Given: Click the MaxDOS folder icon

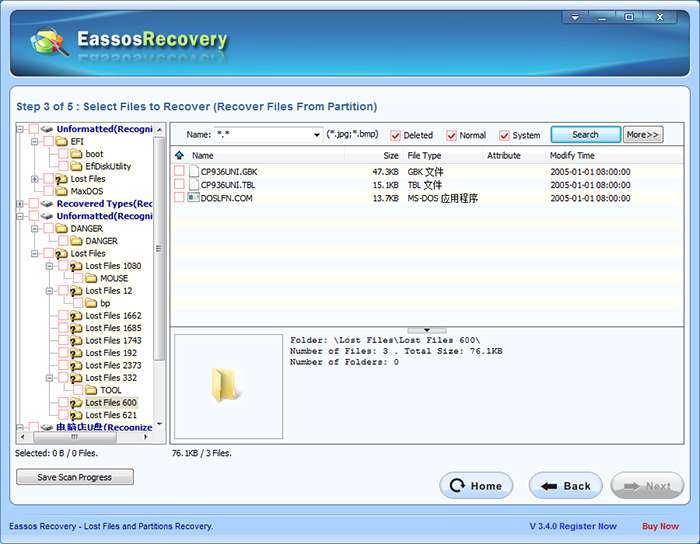Looking at the screenshot, I should [61, 191].
